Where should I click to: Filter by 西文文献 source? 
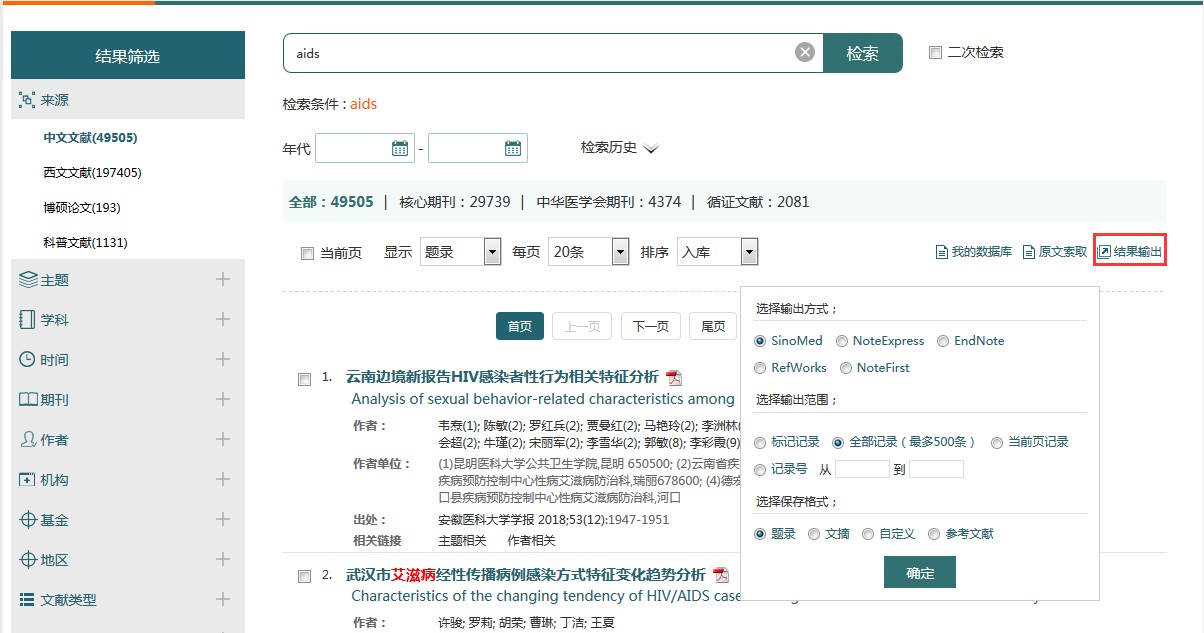point(92,173)
